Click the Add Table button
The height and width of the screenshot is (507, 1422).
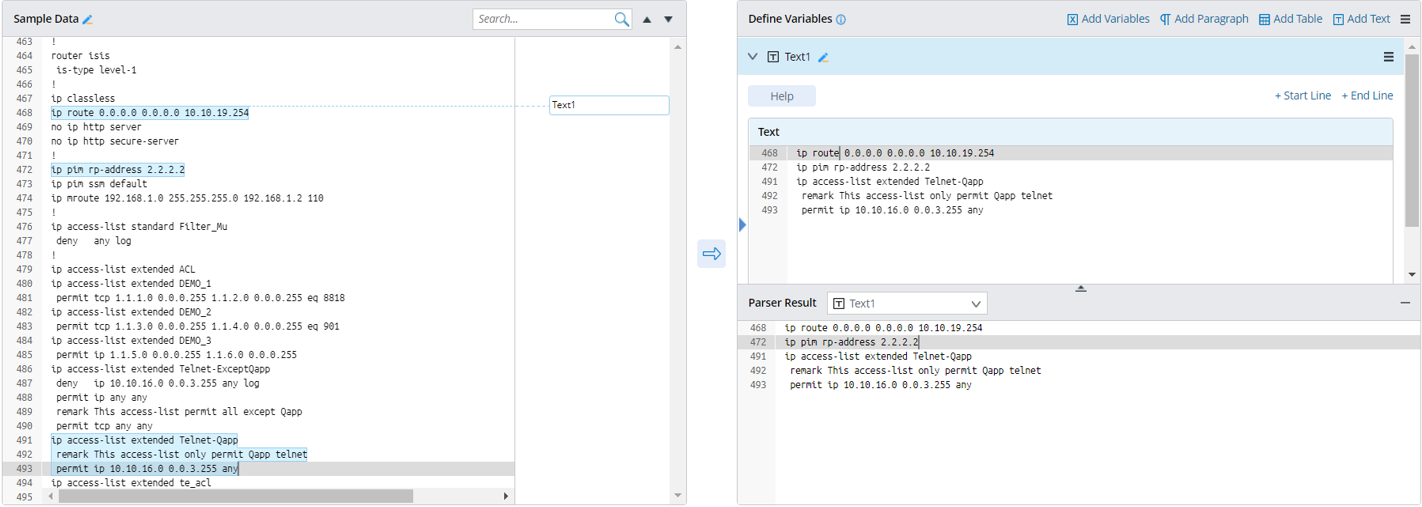pyautogui.click(x=1290, y=19)
